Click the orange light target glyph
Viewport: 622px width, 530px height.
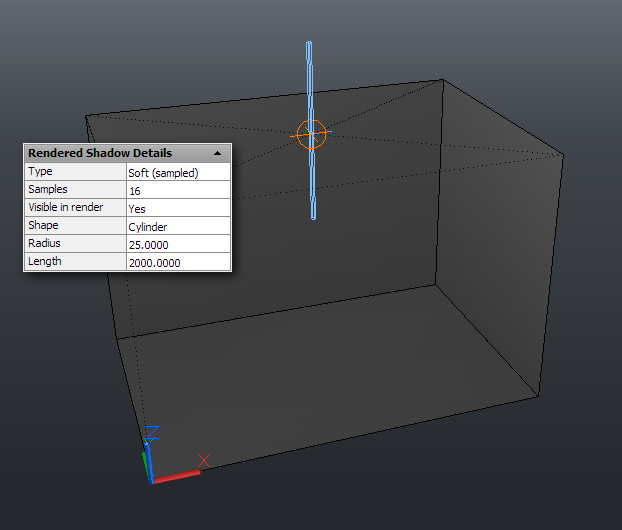pos(311,134)
